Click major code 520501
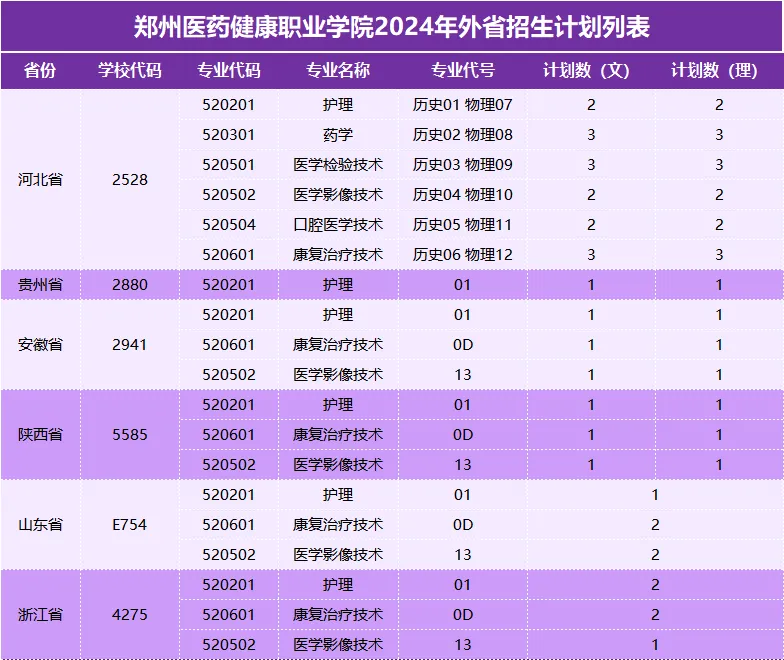The width and height of the screenshot is (784, 660). coord(229,164)
